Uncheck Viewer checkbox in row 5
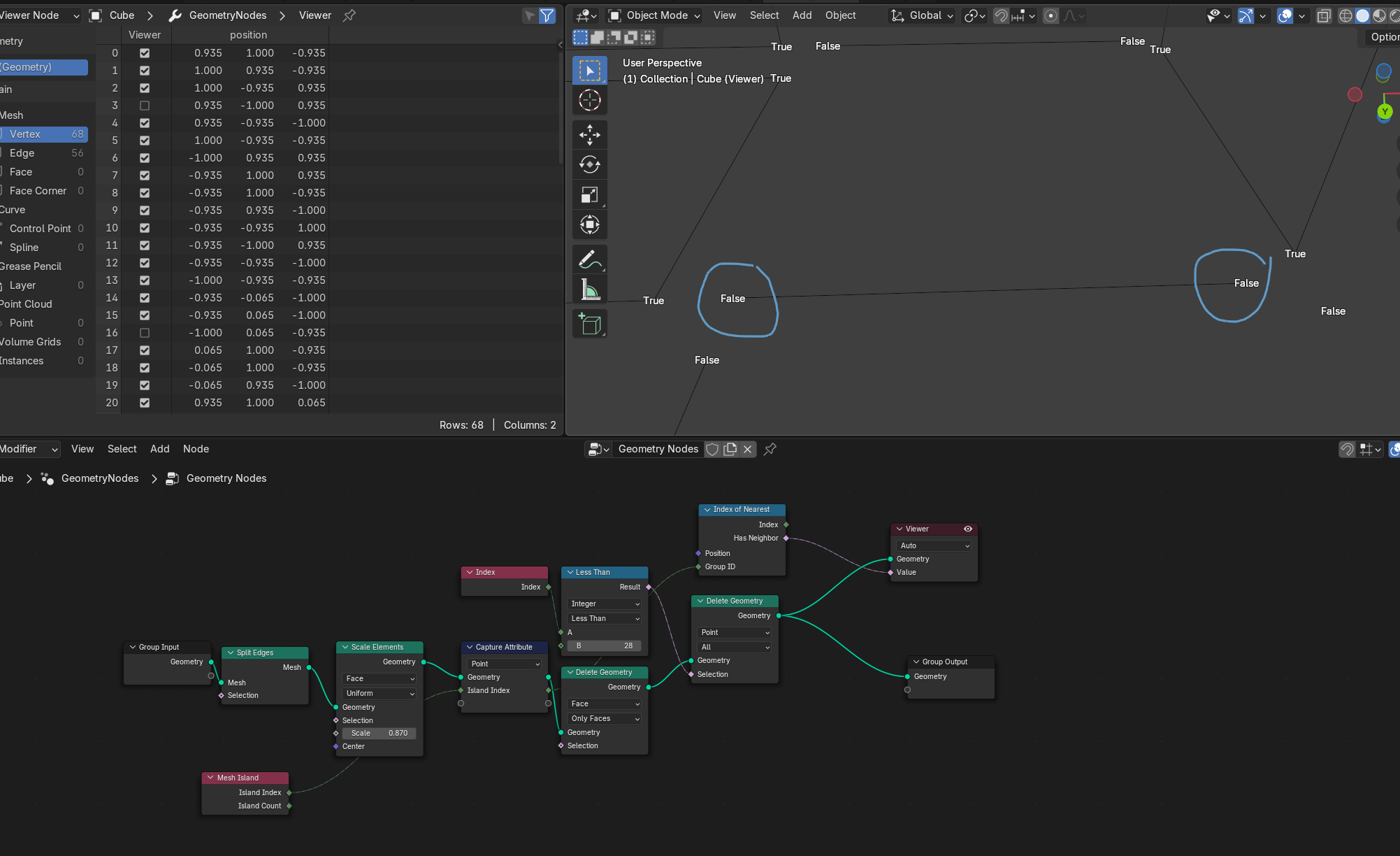 click(x=145, y=141)
